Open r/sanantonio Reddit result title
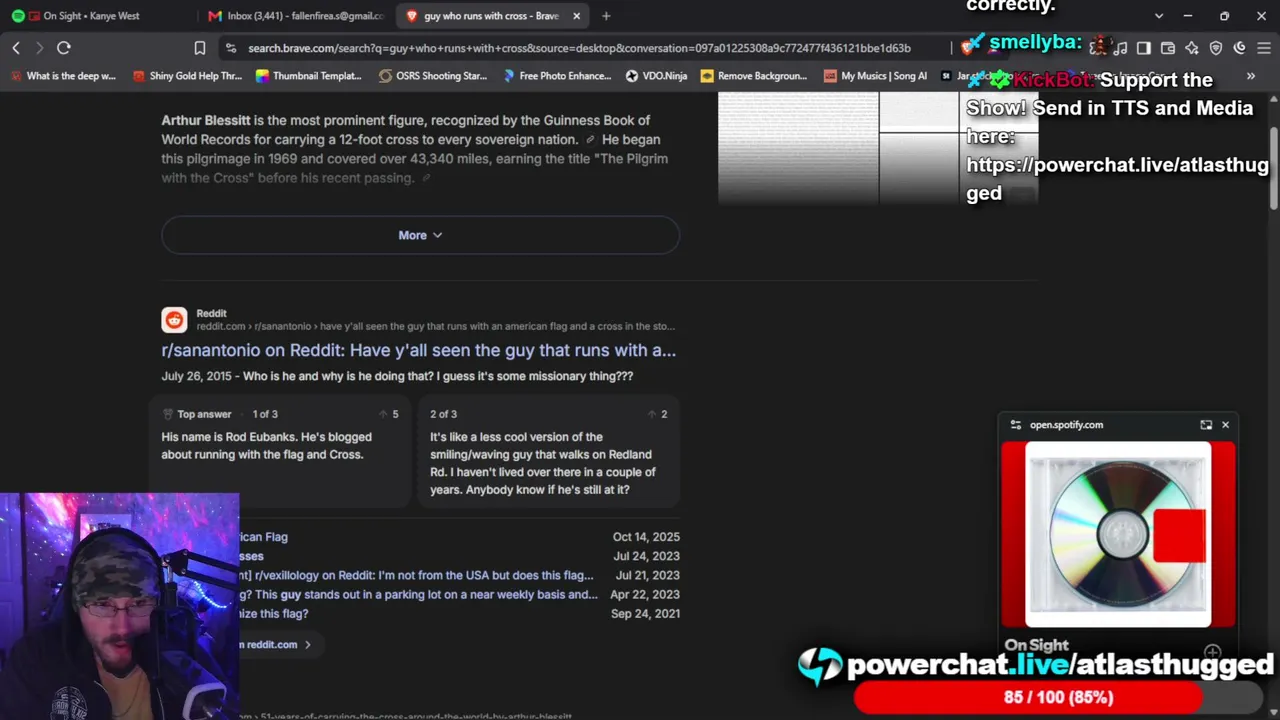The height and width of the screenshot is (720, 1280). 419,350
